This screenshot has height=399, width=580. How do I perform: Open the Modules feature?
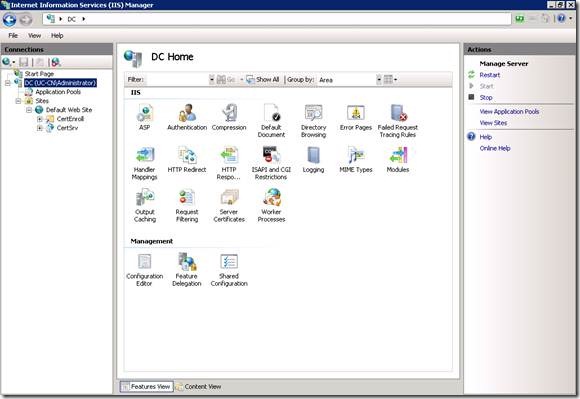pyautogui.click(x=398, y=159)
